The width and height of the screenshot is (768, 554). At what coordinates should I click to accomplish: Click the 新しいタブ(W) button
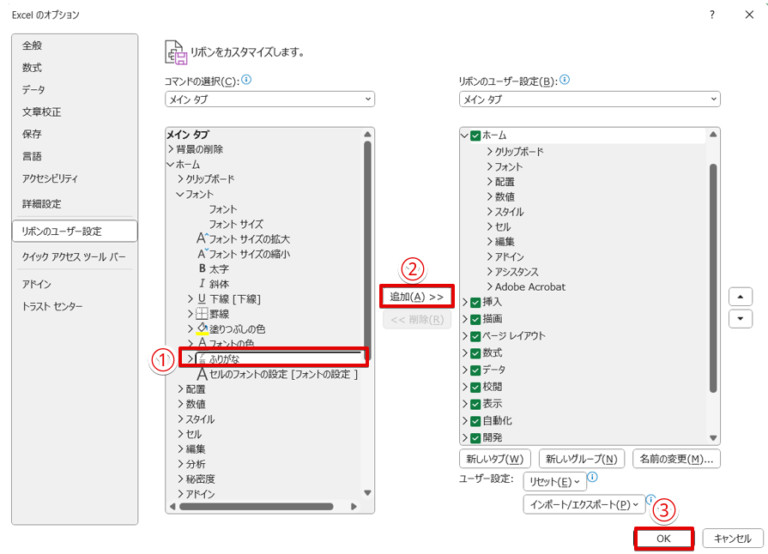(495, 459)
